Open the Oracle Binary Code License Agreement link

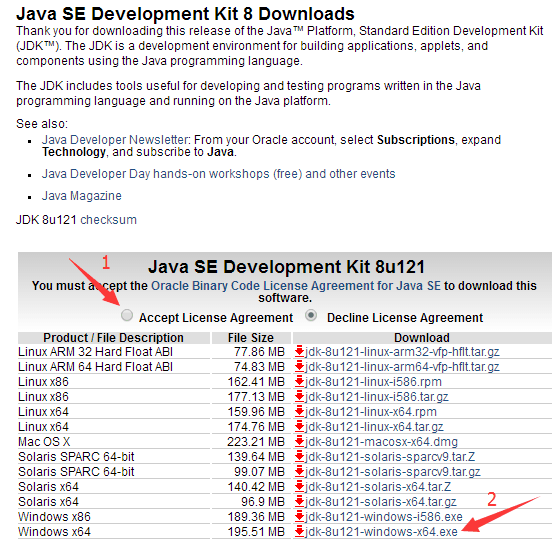point(296,286)
